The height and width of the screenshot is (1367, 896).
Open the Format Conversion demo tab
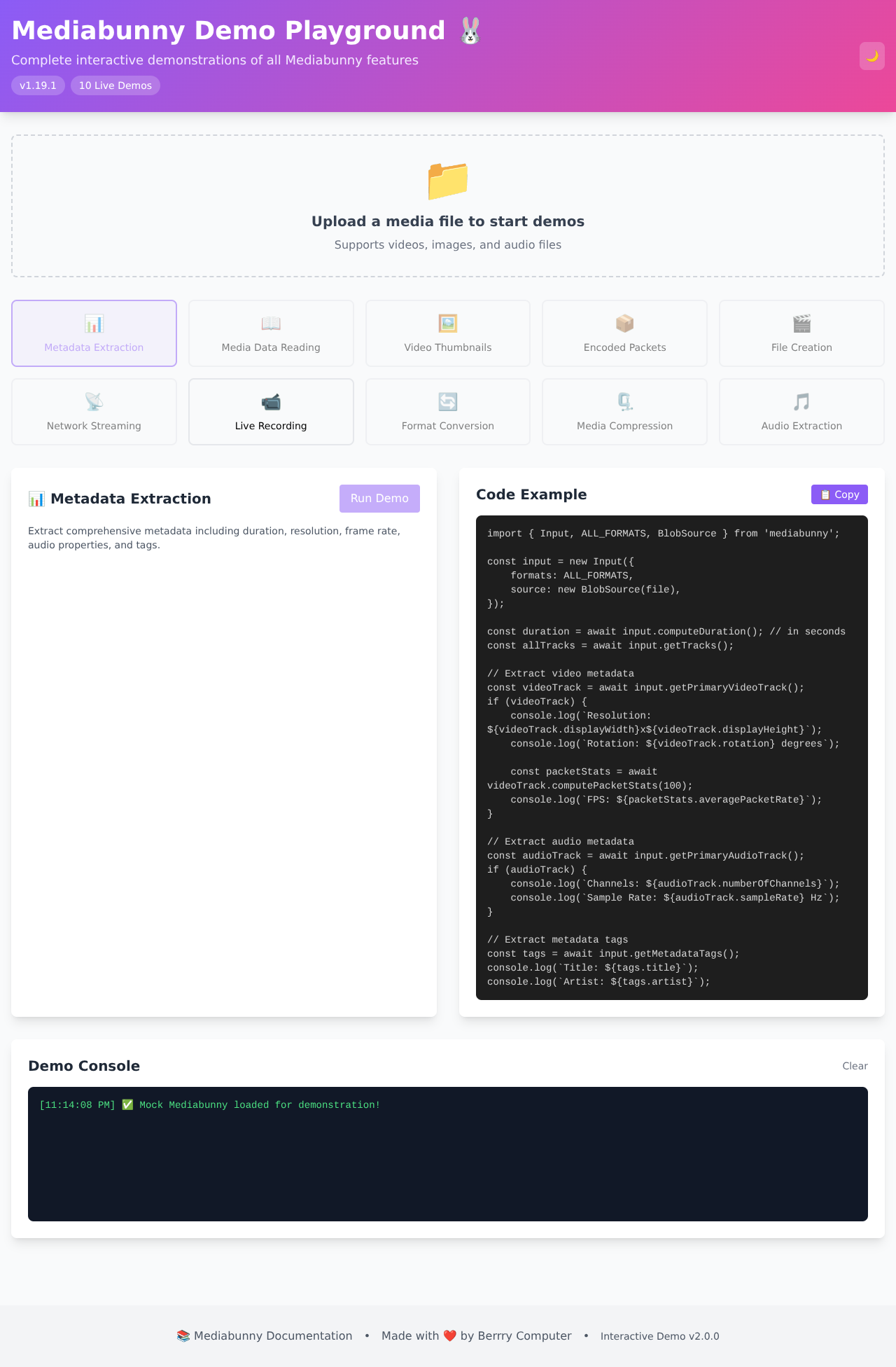pyautogui.click(x=448, y=412)
